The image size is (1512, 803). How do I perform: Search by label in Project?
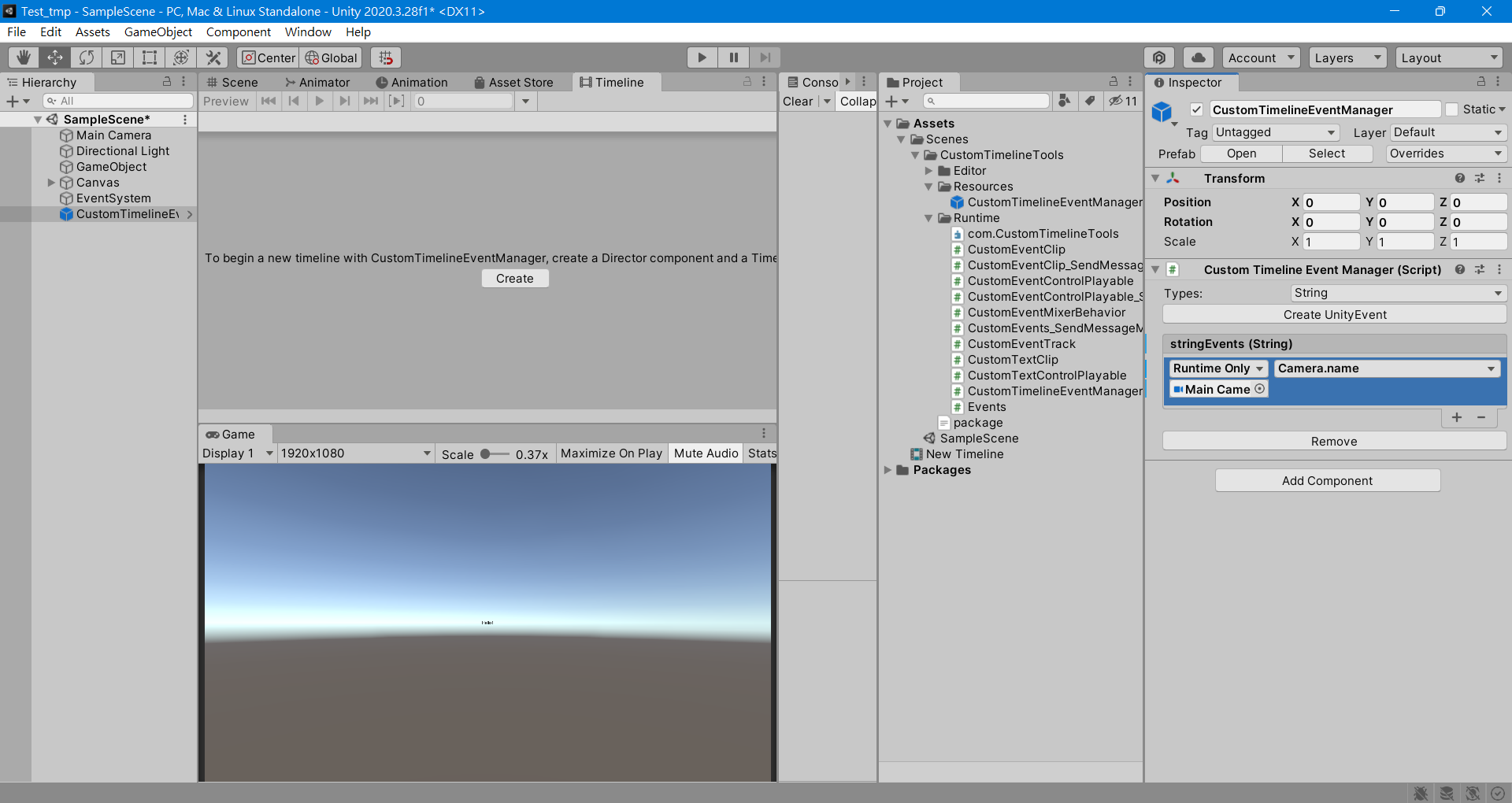click(x=1090, y=101)
